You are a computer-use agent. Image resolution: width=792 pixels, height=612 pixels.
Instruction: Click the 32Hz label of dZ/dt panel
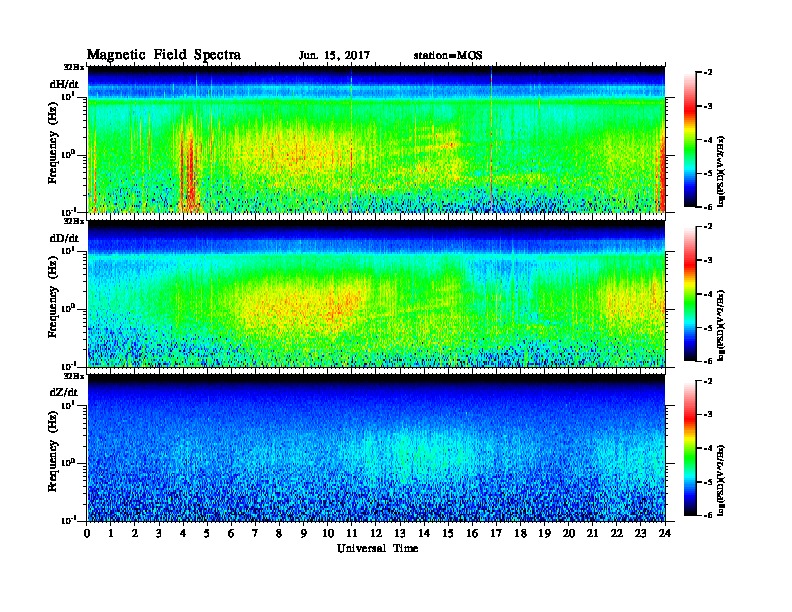[73, 376]
